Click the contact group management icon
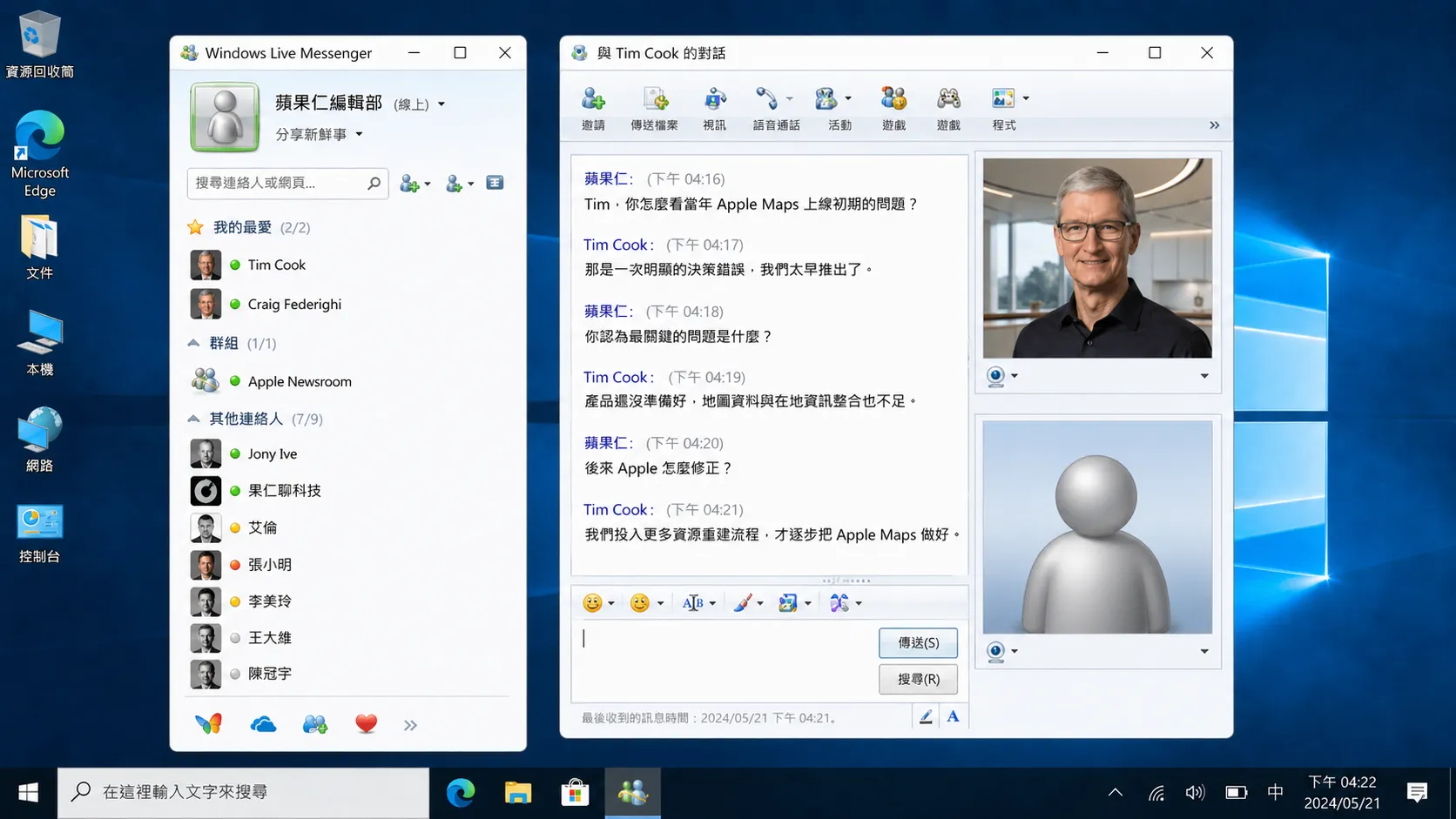The height and width of the screenshot is (819, 1456). [x=454, y=184]
